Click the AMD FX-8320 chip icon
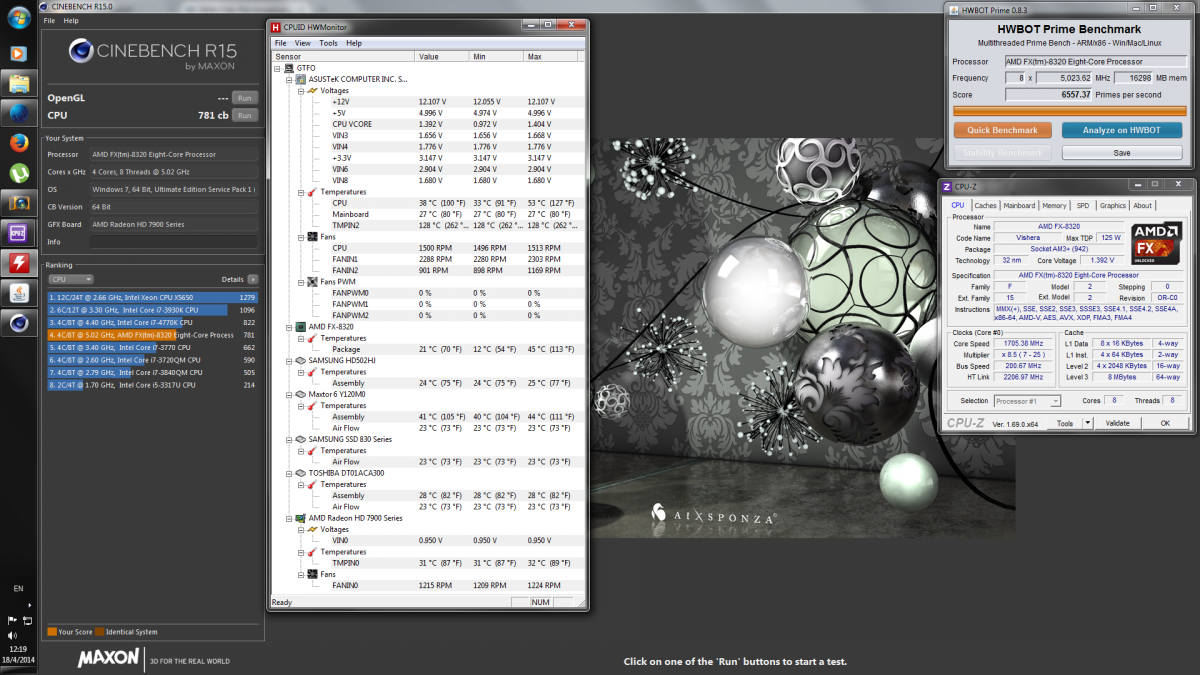Screen dimensions: 1200x675 [301, 327]
